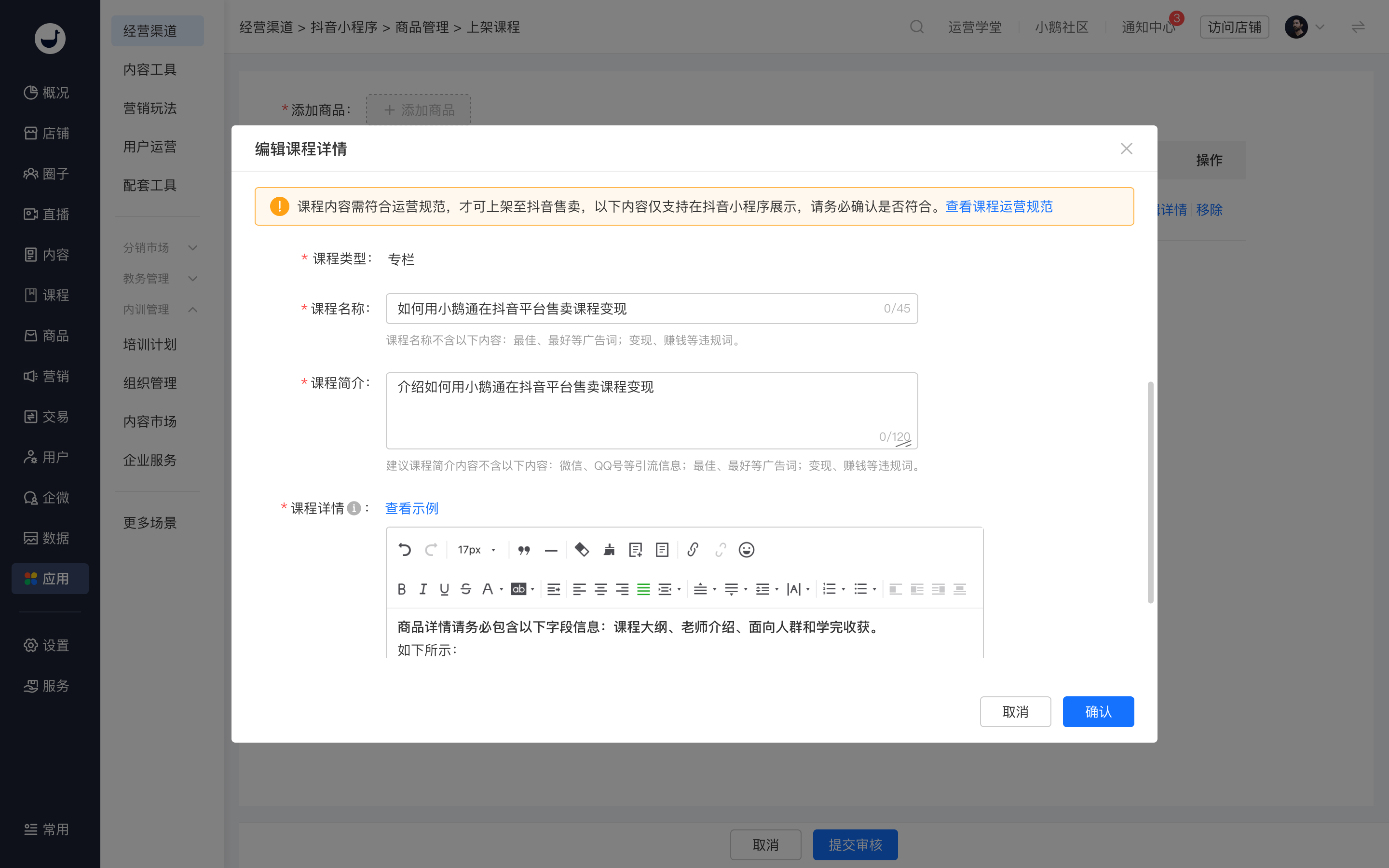
Task: Open the 查看示例 link
Action: [411, 508]
